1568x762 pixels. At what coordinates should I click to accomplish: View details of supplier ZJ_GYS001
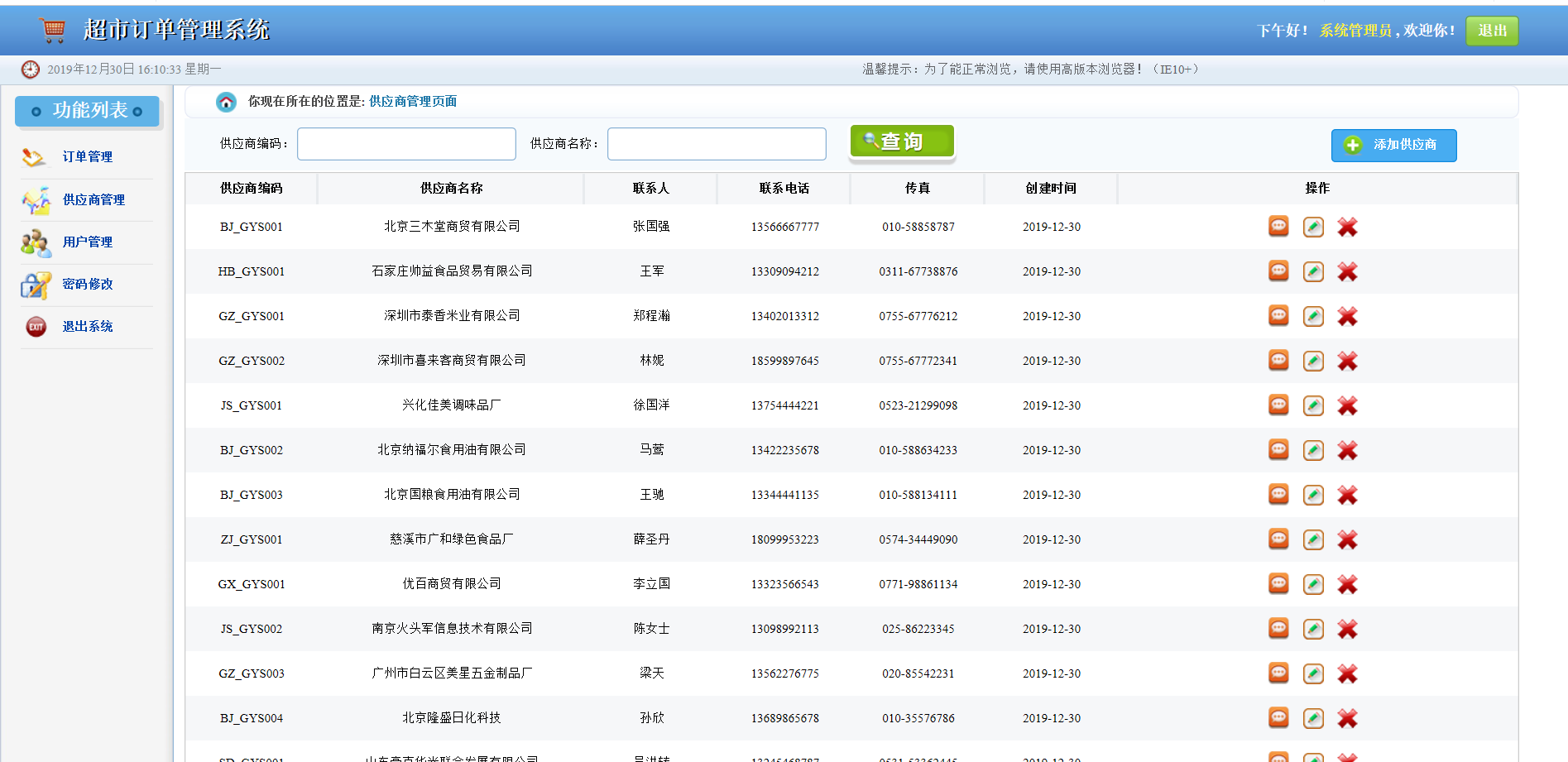tap(1278, 539)
